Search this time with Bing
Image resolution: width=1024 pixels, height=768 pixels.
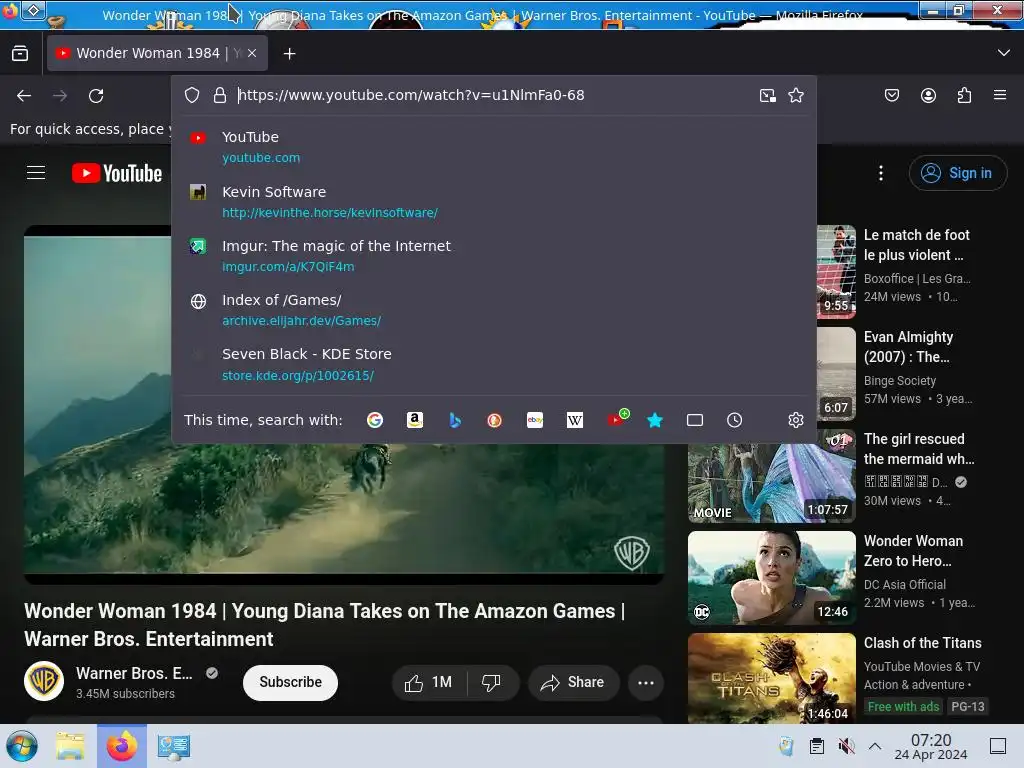[x=455, y=420]
